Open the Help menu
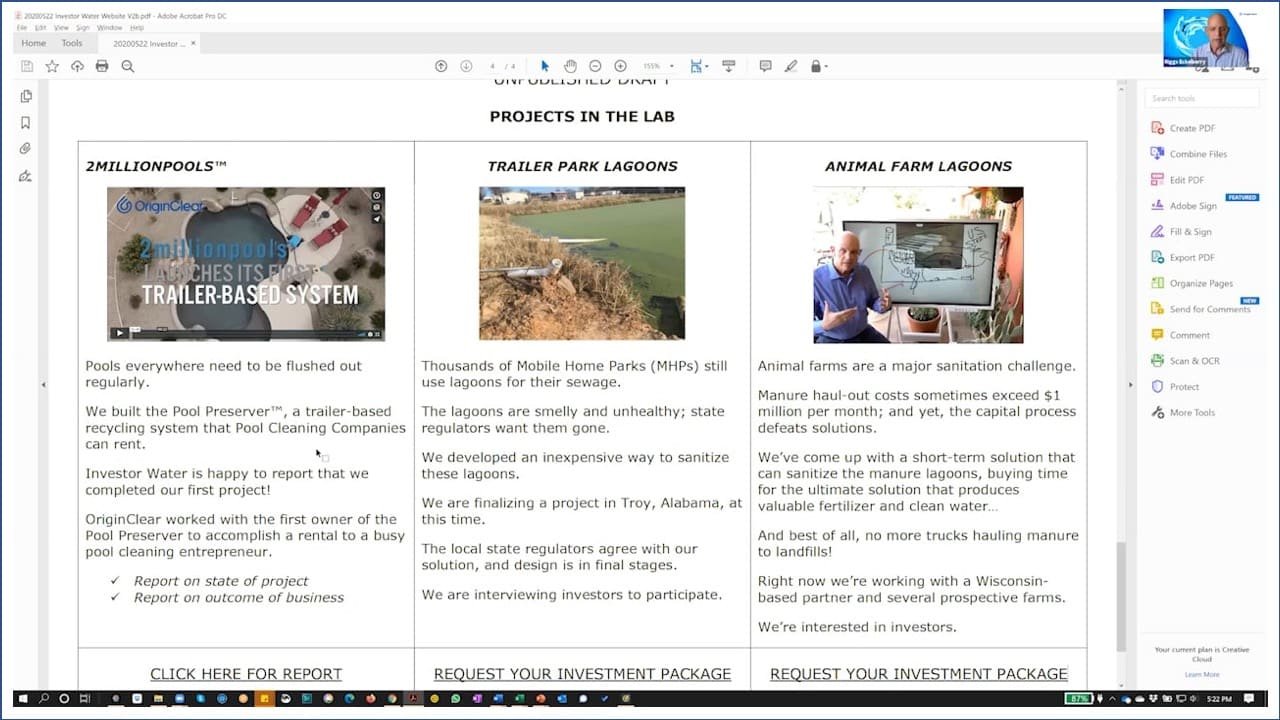 point(137,28)
